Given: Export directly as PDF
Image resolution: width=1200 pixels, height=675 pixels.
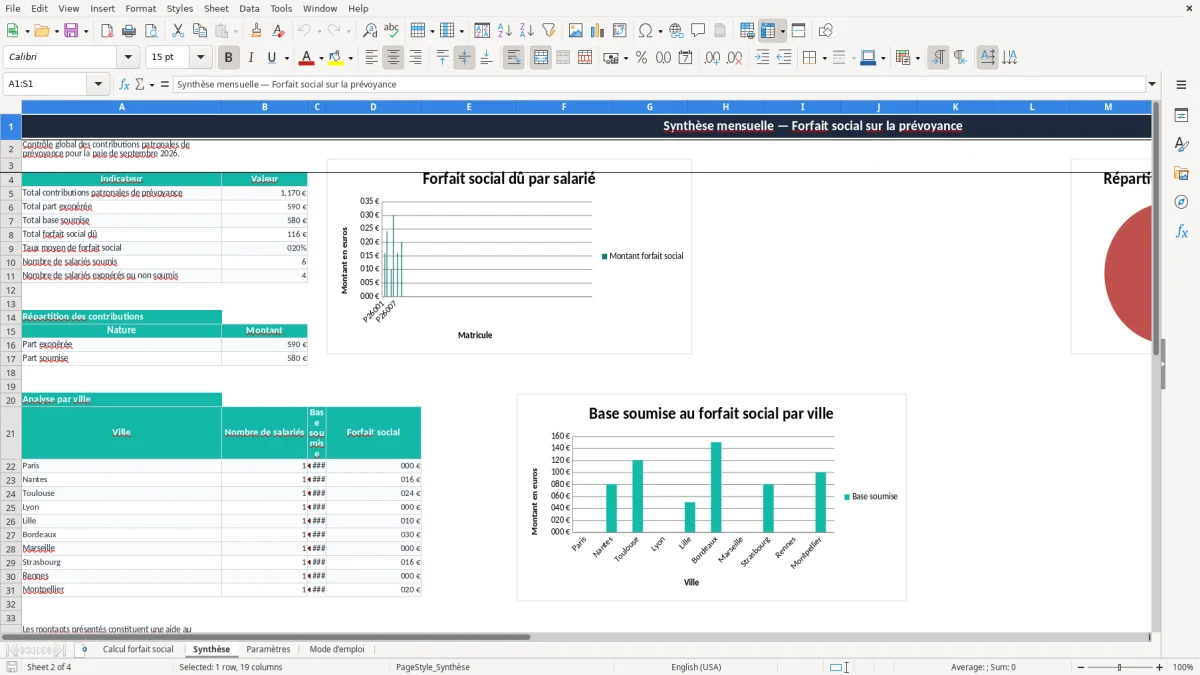Looking at the screenshot, I should 107,31.
